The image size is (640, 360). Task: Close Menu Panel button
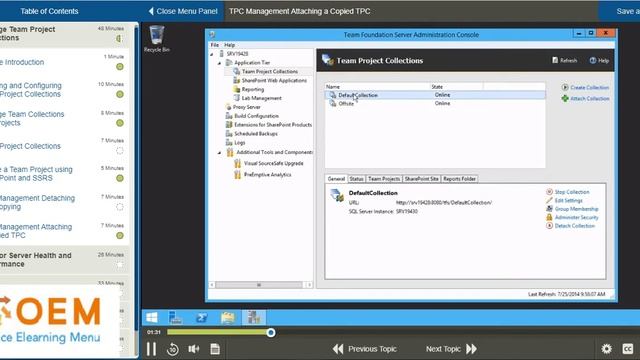(x=183, y=11)
